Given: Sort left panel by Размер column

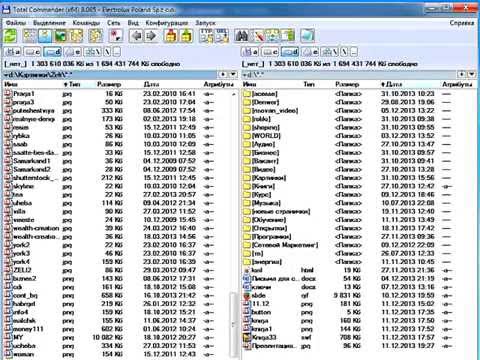Looking at the screenshot, I should pyautogui.click(x=109, y=85).
